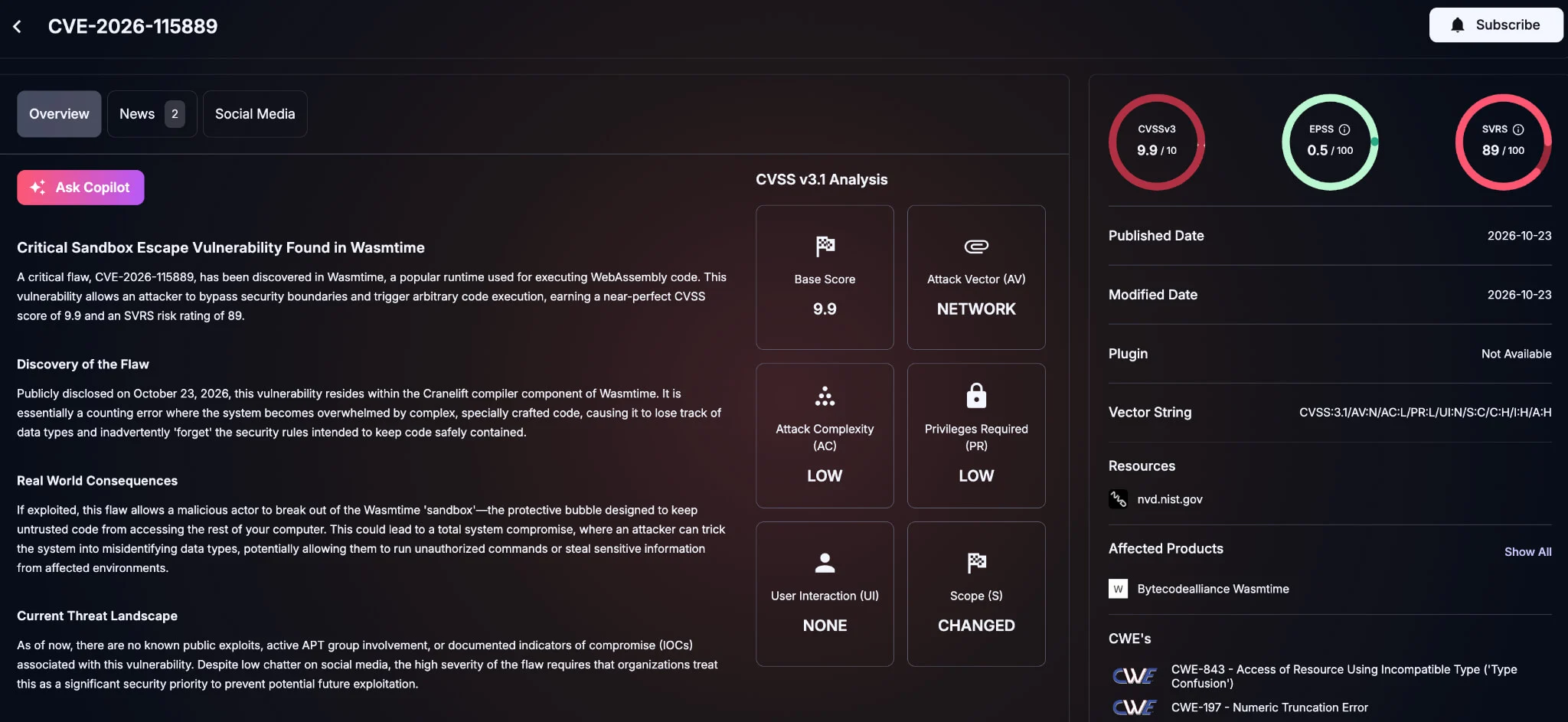Image resolution: width=1568 pixels, height=722 pixels.
Task: Open the Social Media tab
Action: point(255,114)
